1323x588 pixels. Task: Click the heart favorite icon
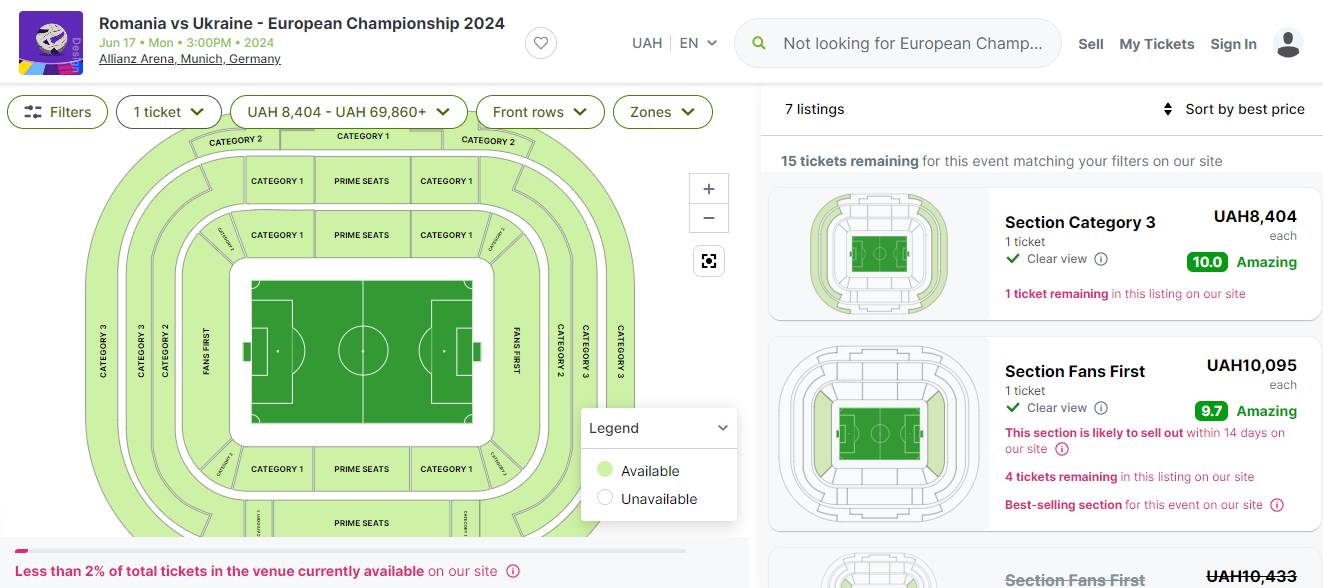click(541, 43)
